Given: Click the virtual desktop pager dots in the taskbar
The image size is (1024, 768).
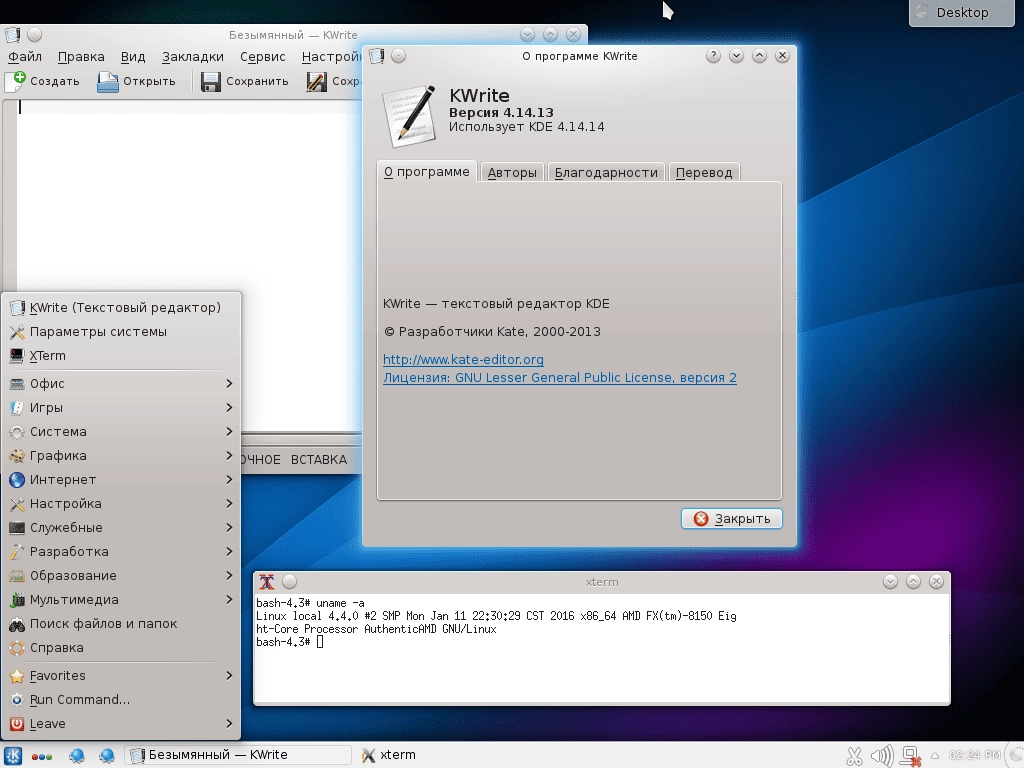Looking at the screenshot, I should 41,757.
